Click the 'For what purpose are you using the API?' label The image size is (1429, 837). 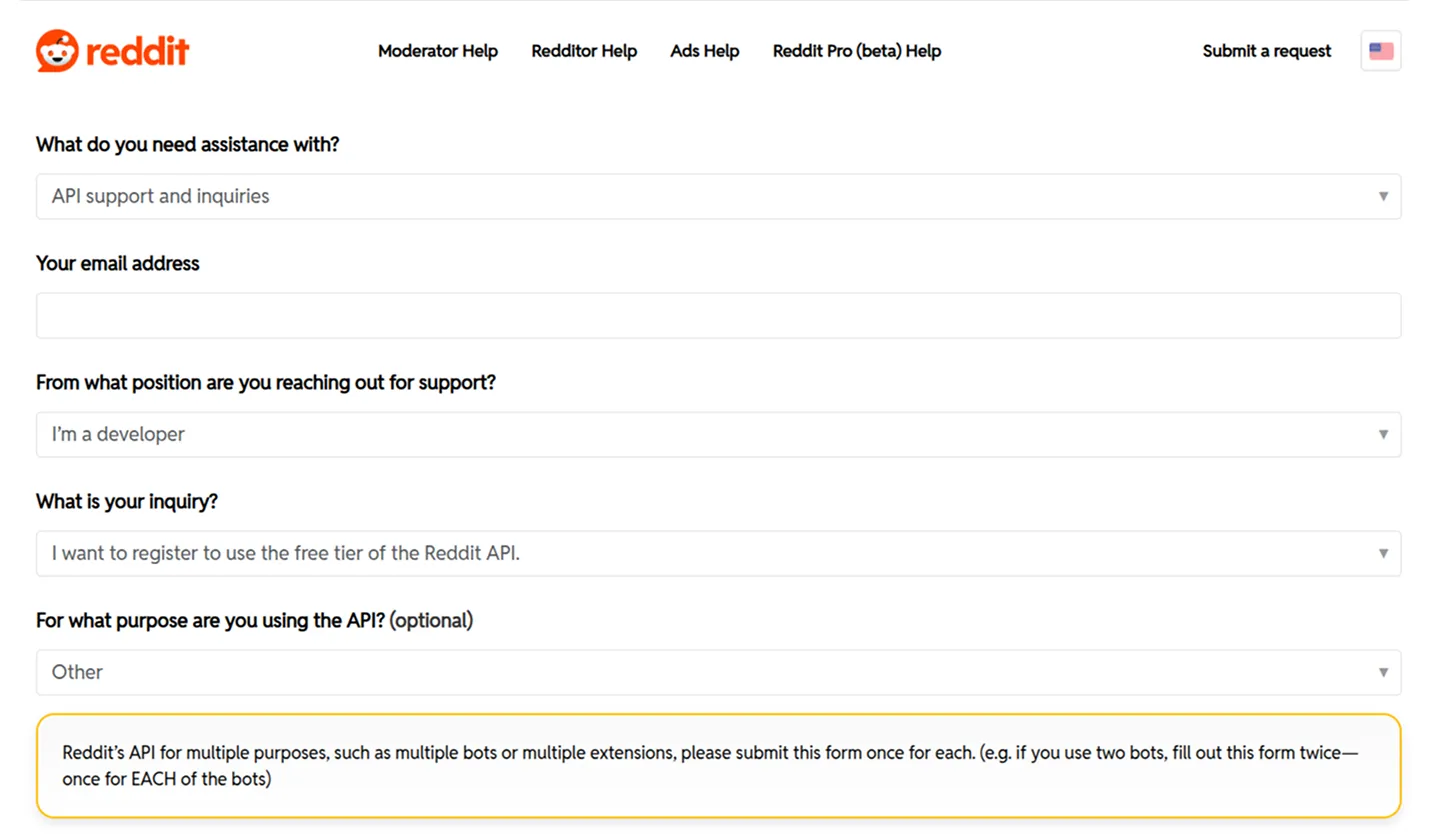(255, 620)
